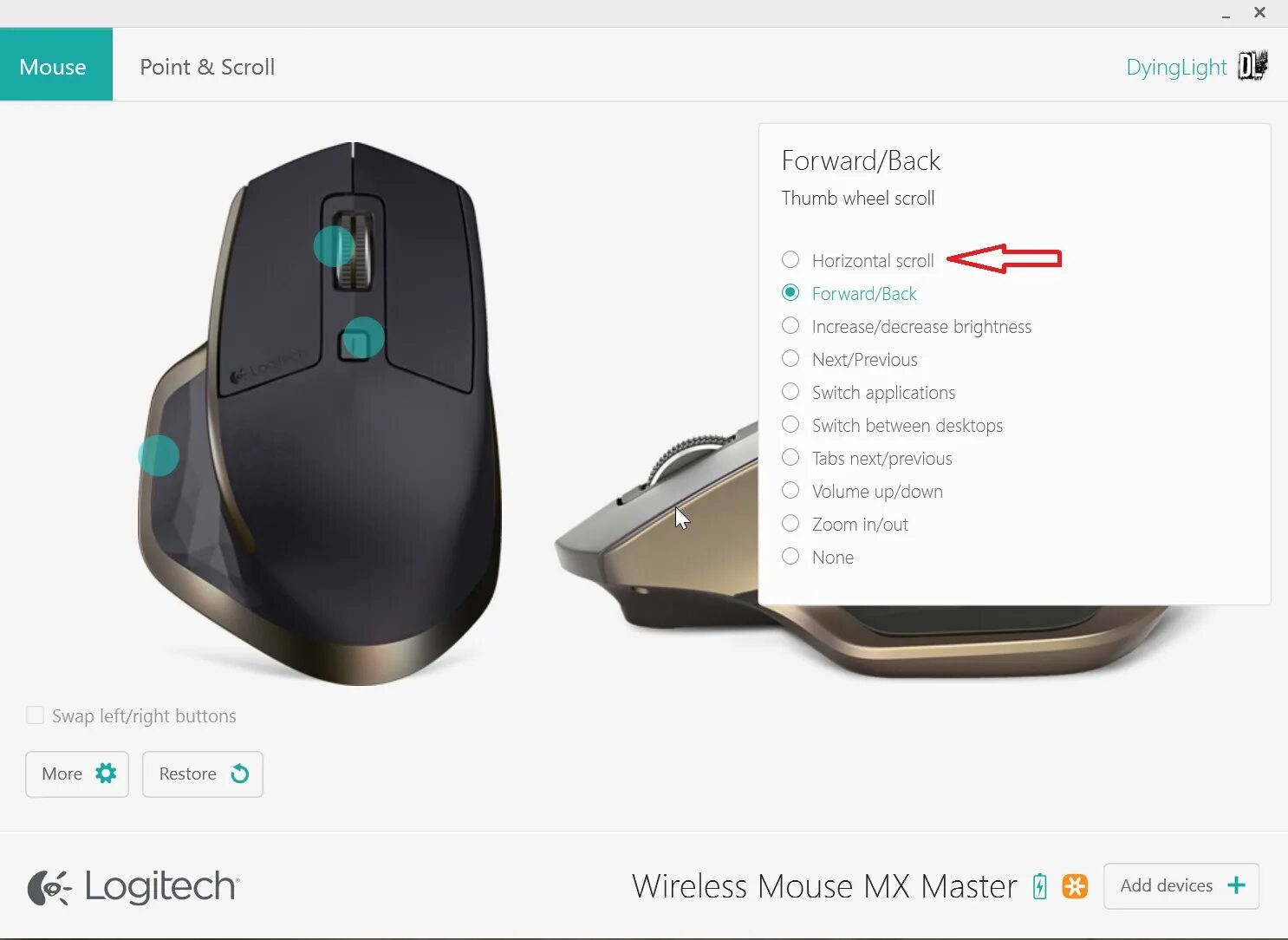Click the plus icon on Add devices
The height and width of the screenshot is (940, 1288).
point(1236,885)
